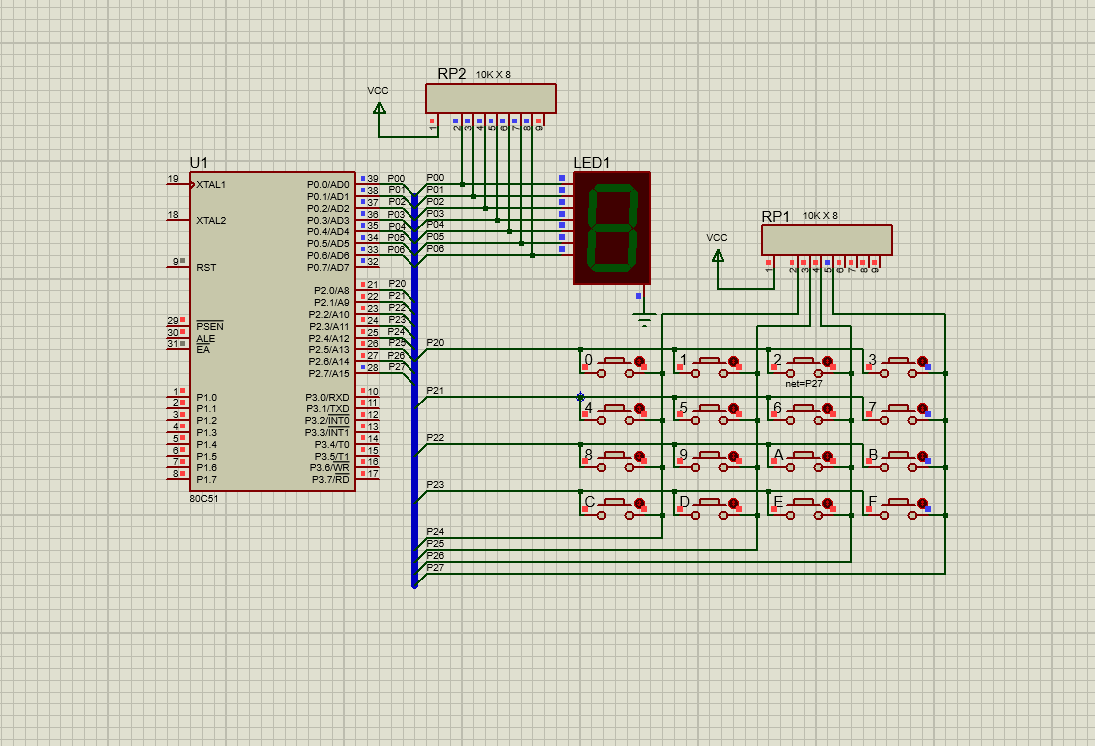Click pin number 19 beside XTAL1
This screenshot has height=746, width=1095.
[x=173, y=179]
